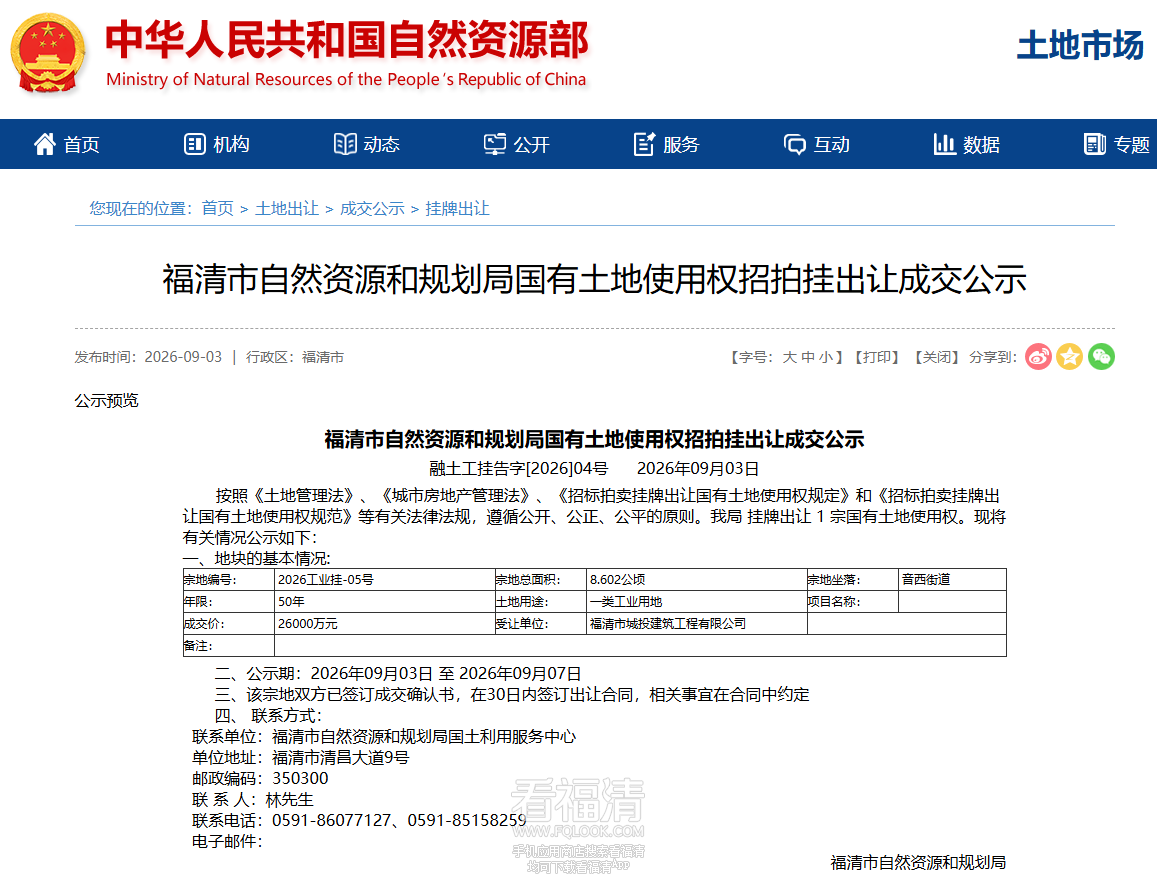This screenshot has height=890, width=1157.
Task: Click the location cell 音西街道
Action: click(926, 580)
